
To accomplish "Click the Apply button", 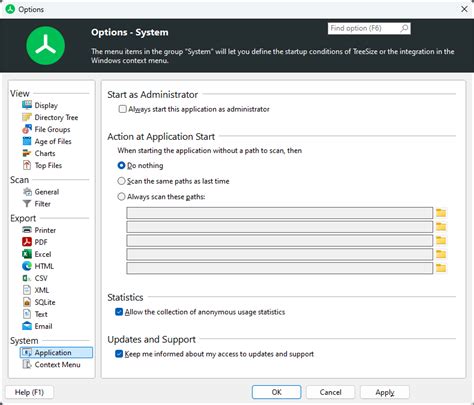I will tap(385, 392).
